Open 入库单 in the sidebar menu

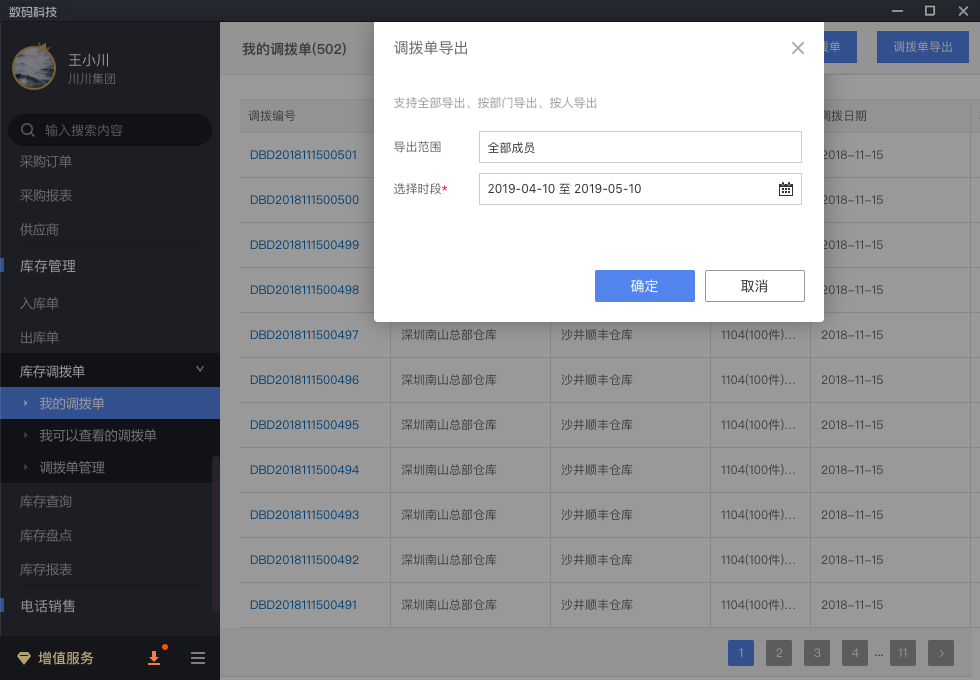pyautogui.click(x=40, y=303)
